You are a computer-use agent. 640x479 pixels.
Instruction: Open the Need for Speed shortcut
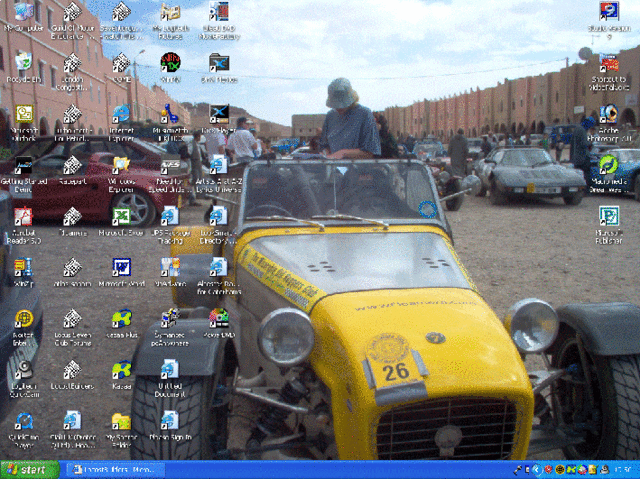pyautogui.click(x=170, y=166)
